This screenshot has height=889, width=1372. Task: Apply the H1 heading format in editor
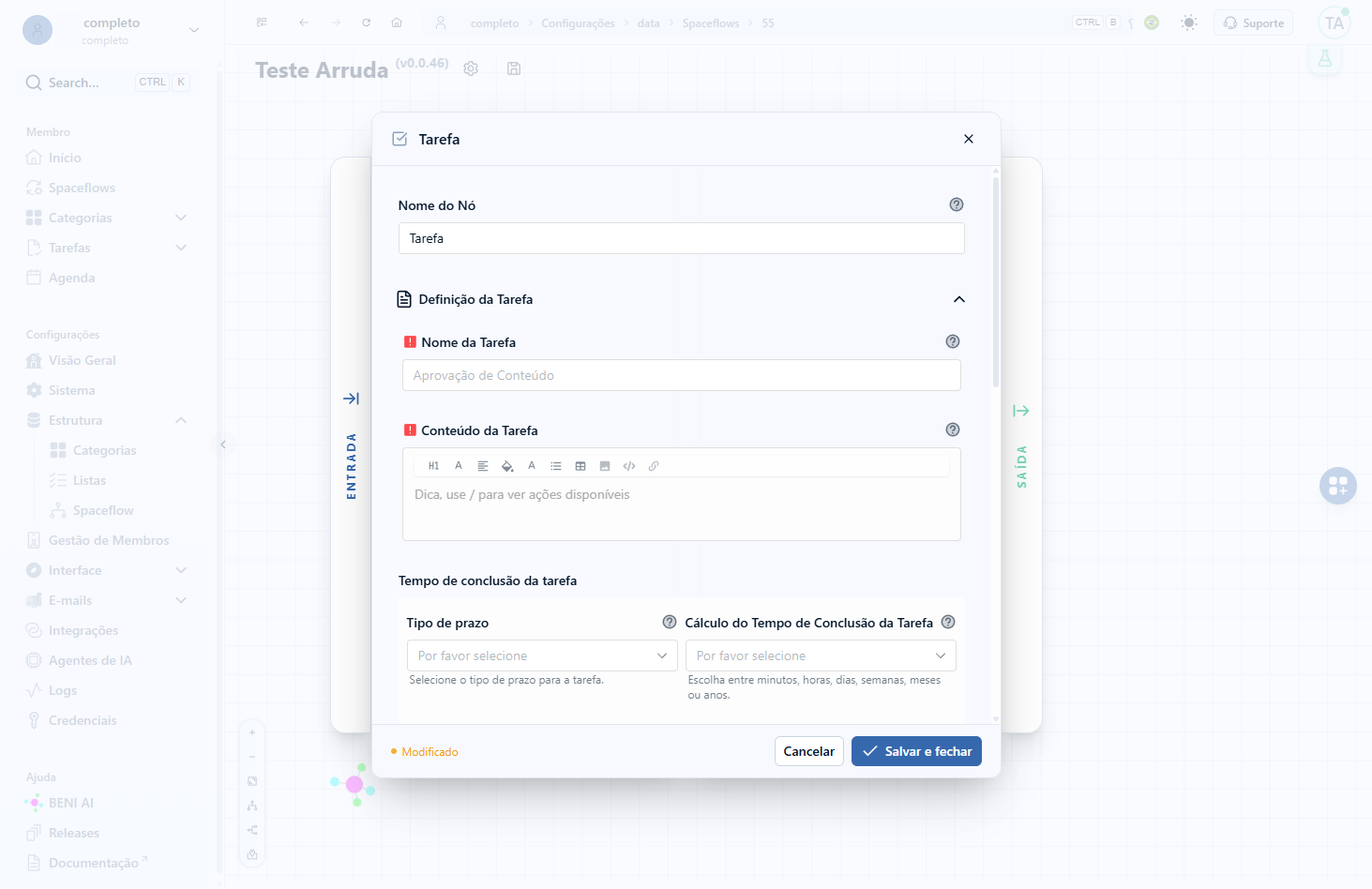(433, 466)
